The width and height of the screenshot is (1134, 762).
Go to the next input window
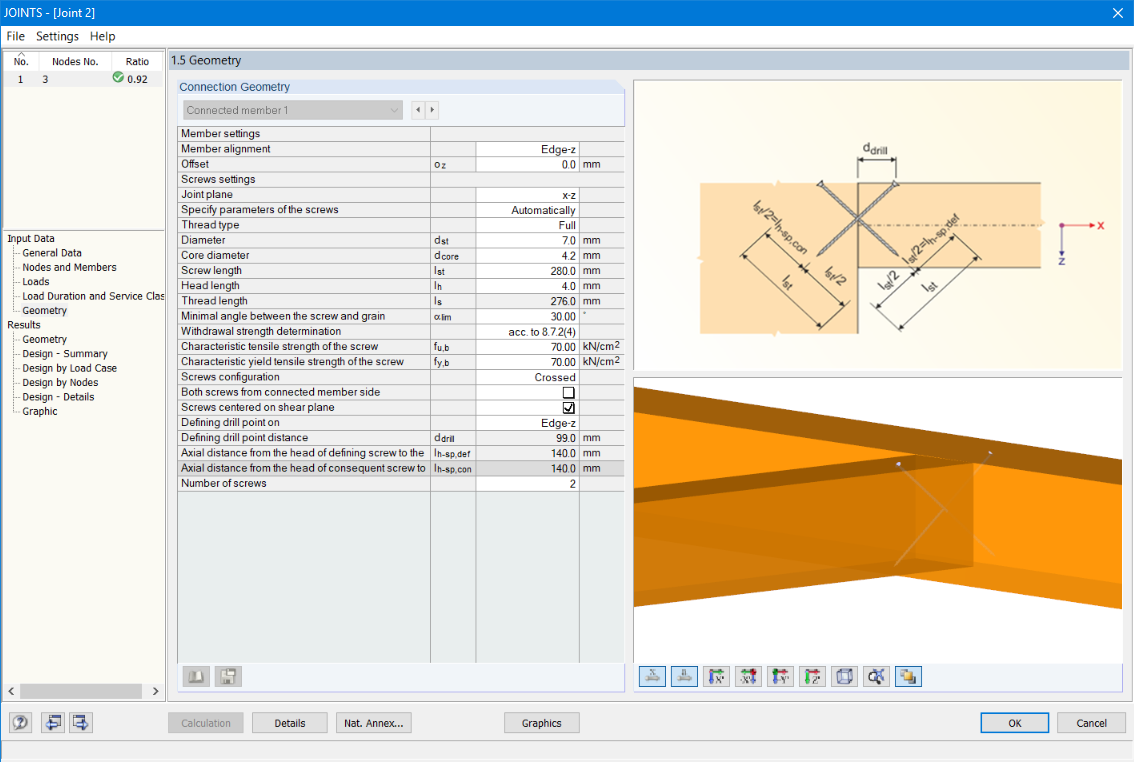coord(80,722)
